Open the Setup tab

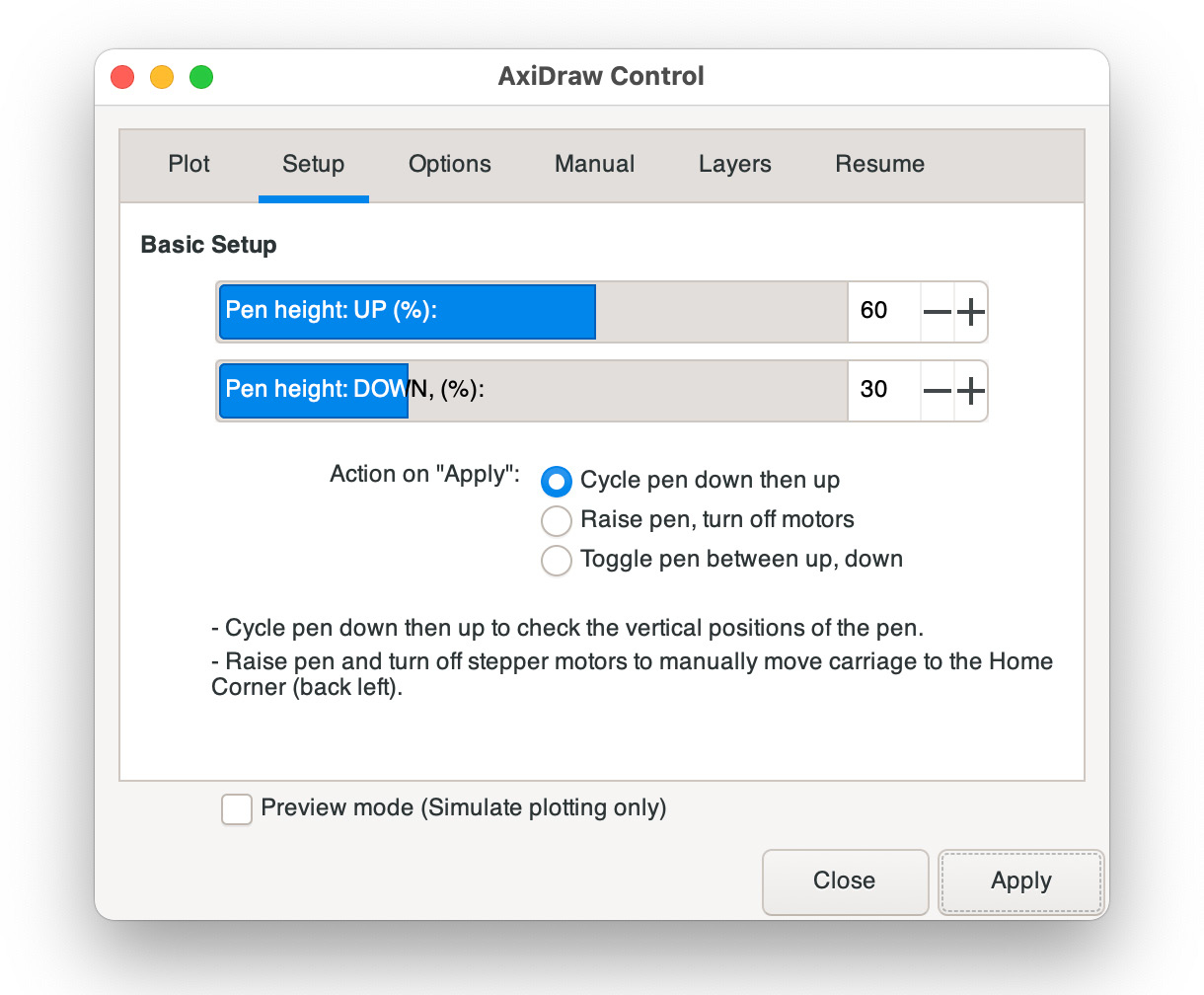(x=314, y=164)
